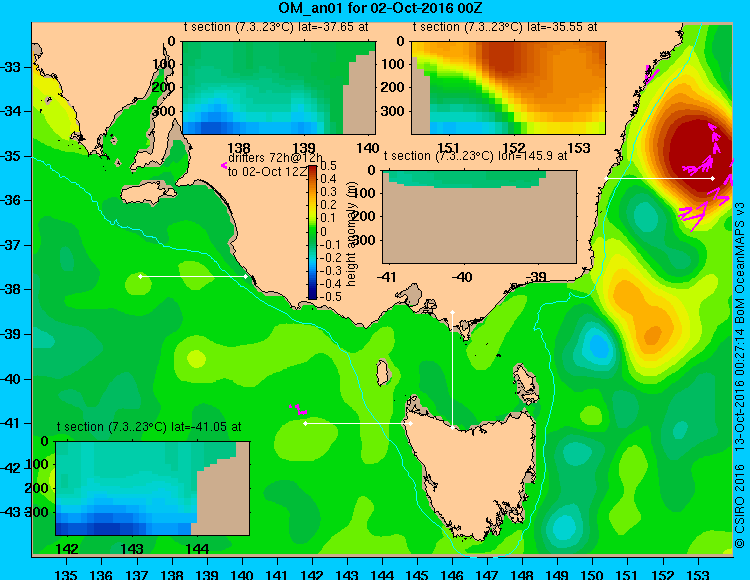Click the magenta drifter track near coast at -33
The height and width of the screenshot is (580, 750).
(651, 74)
